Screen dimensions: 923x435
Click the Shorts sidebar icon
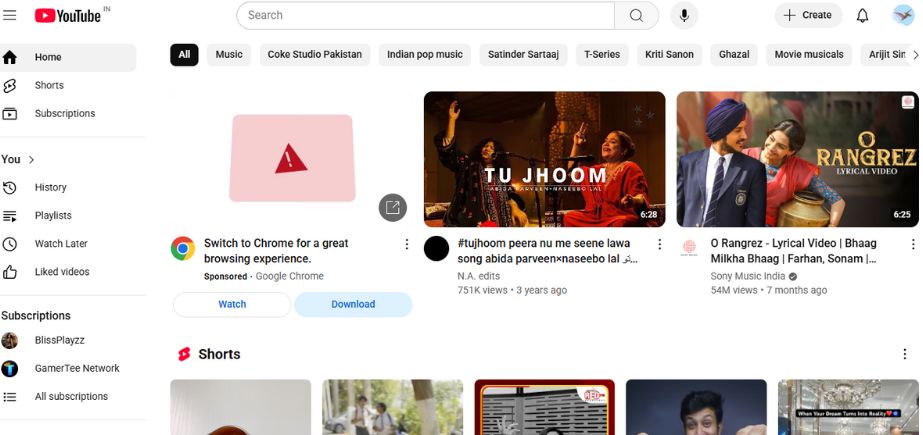point(9,85)
